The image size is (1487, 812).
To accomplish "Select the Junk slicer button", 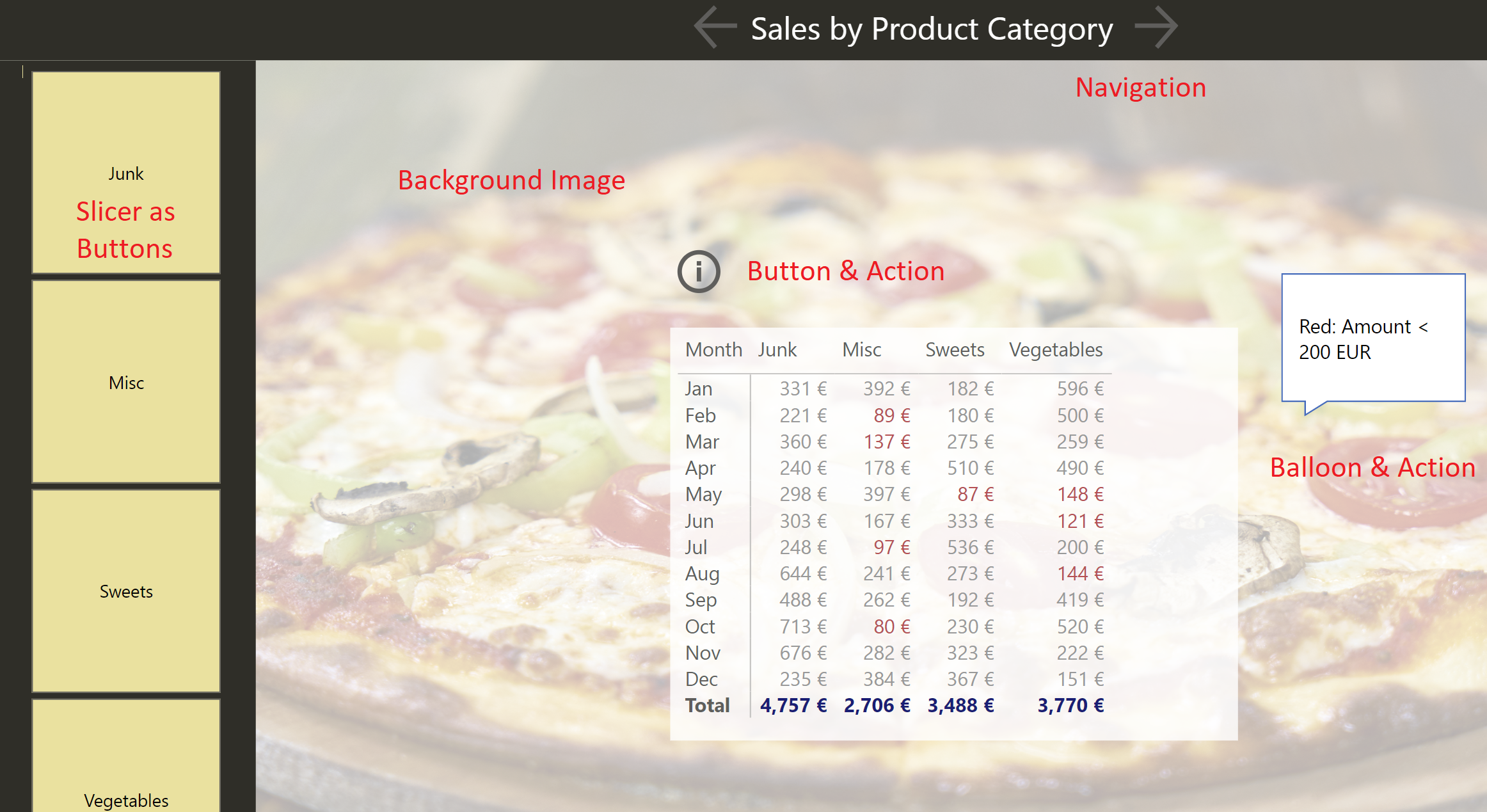I will 126,173.
